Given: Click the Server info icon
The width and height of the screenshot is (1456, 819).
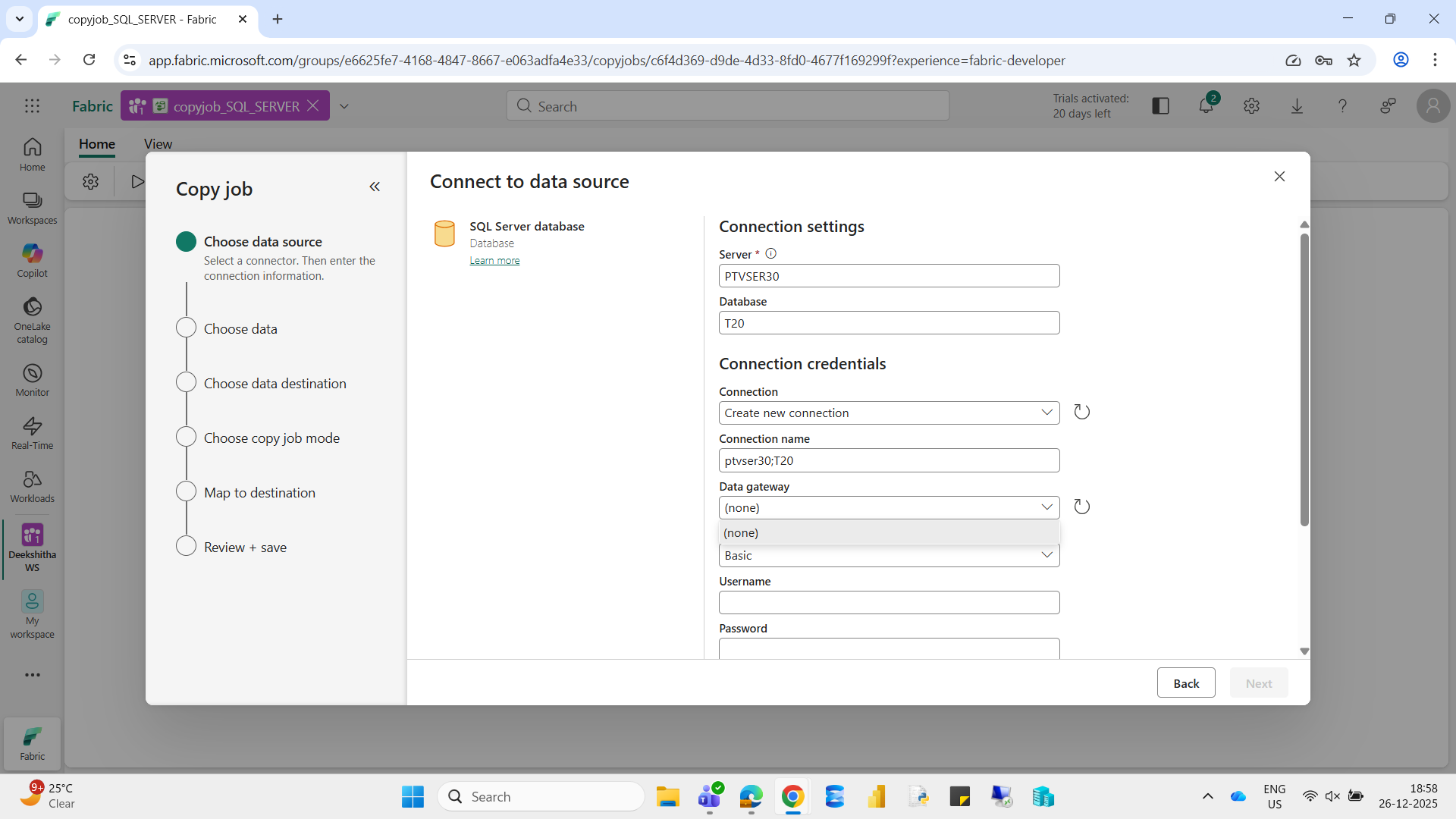Looking at the screenshot, I should [x=771, y=253].
